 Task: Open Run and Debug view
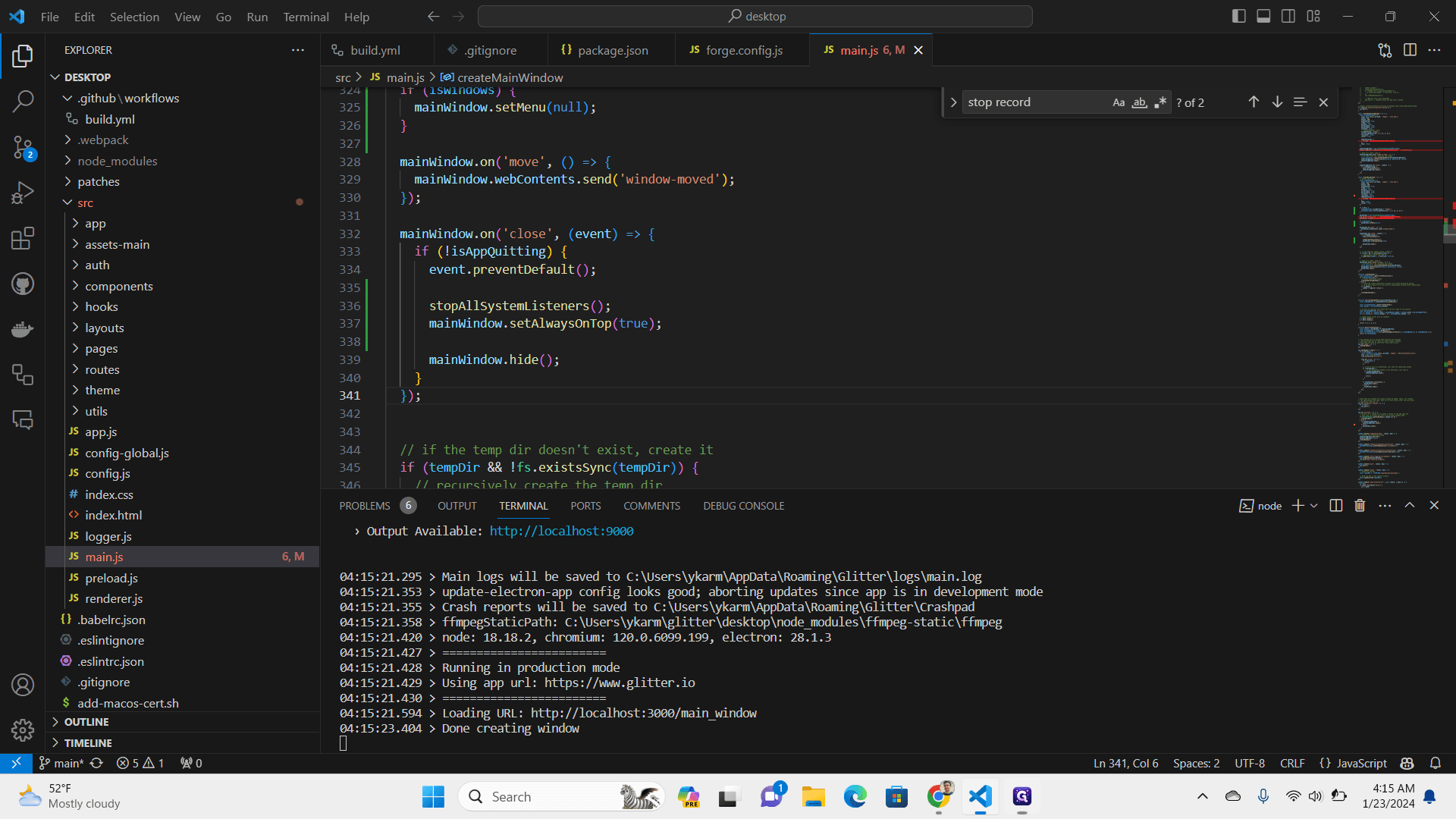point(23,193)
